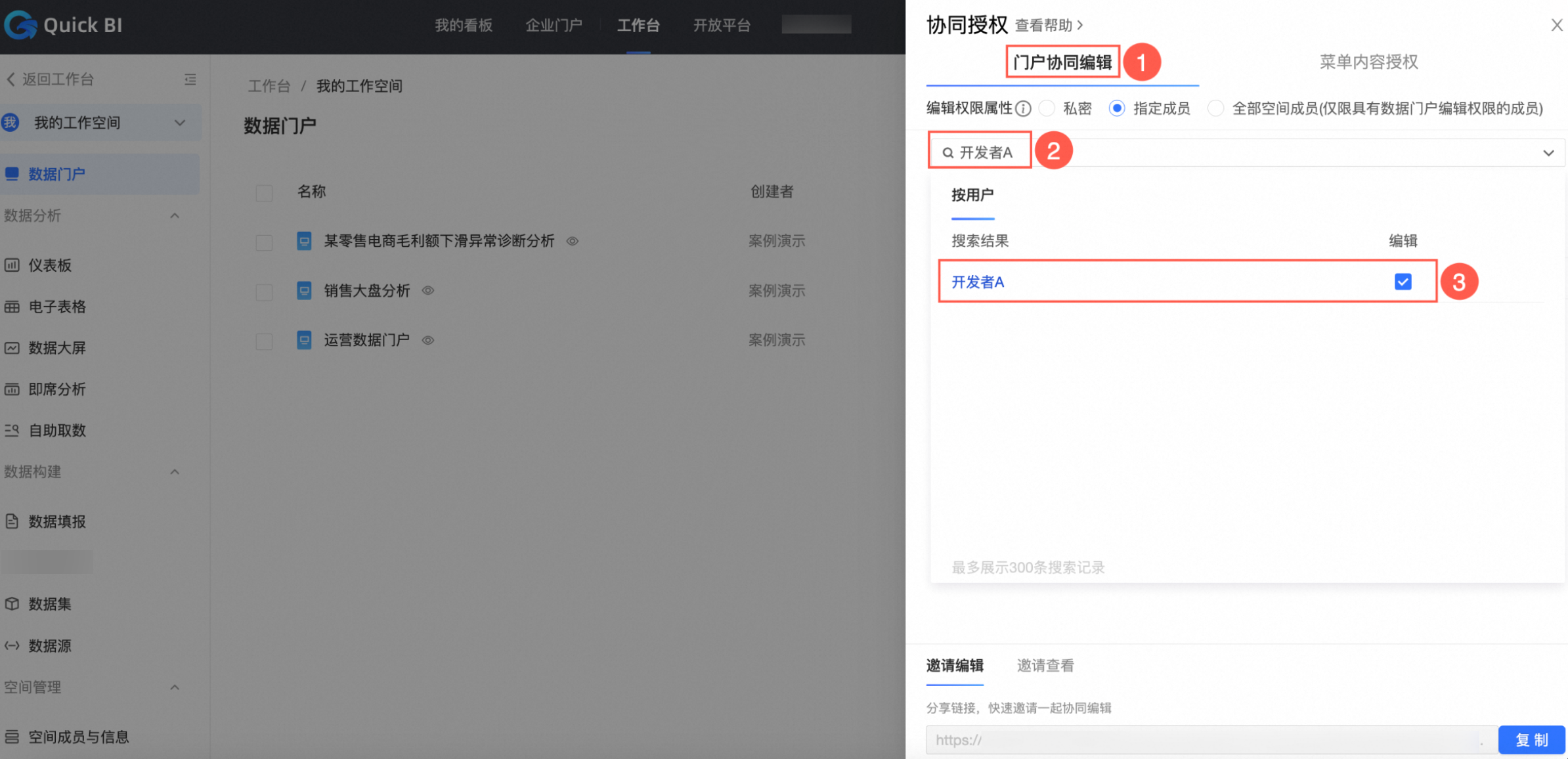Screen dimensions: 1568x759
Task: Click the 复制 copy link button
Action: tap(1531, 740)
